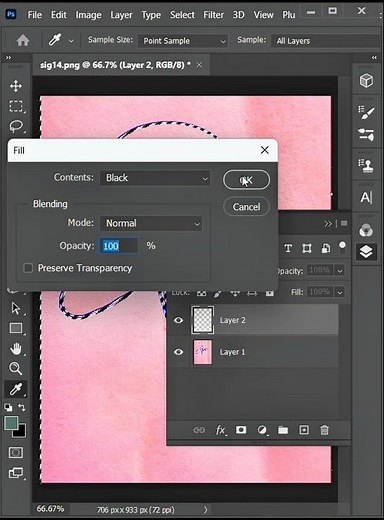384x520 pixels.
Task: Swap foreground and background colors
Action: pyautogui.click(x=22, y=407)
